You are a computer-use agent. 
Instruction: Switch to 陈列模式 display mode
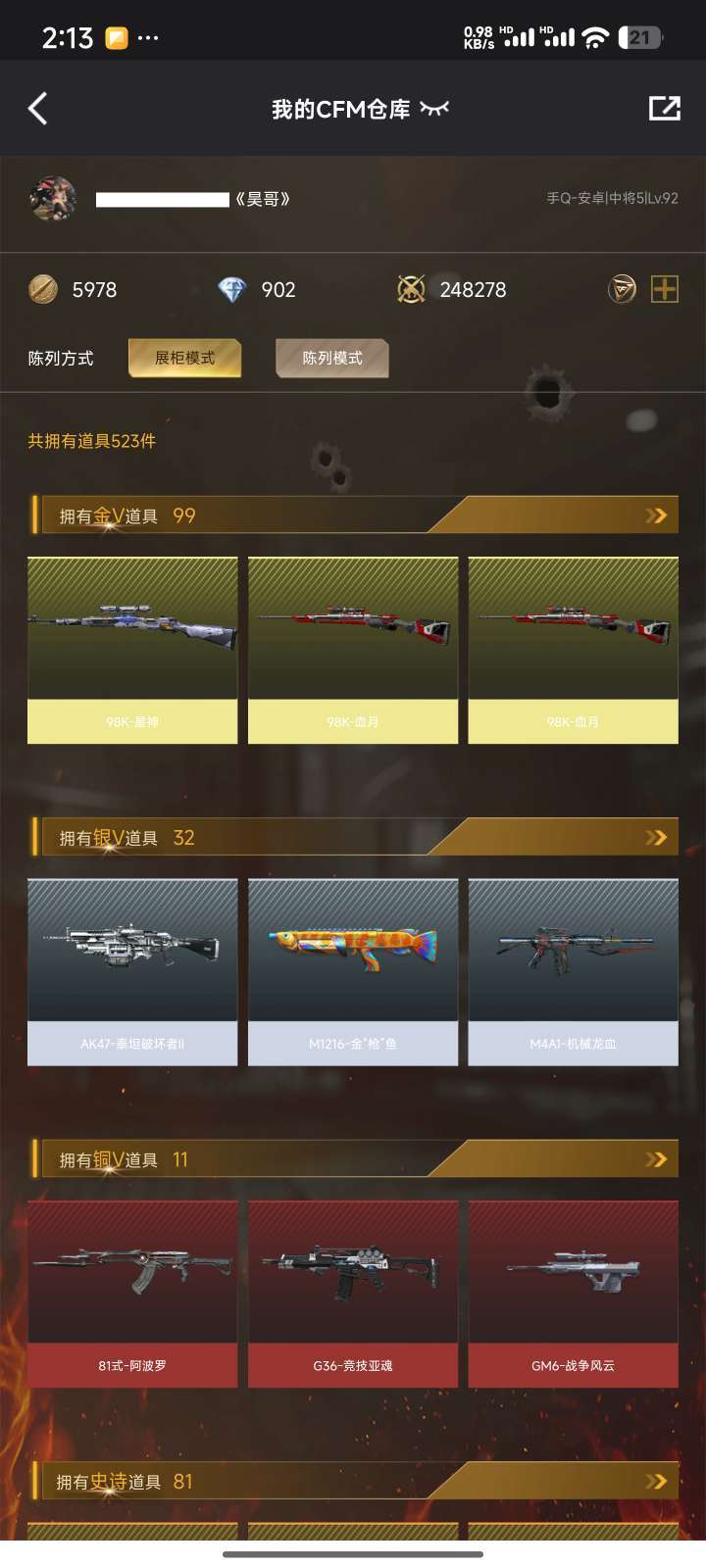coord(332,358)
